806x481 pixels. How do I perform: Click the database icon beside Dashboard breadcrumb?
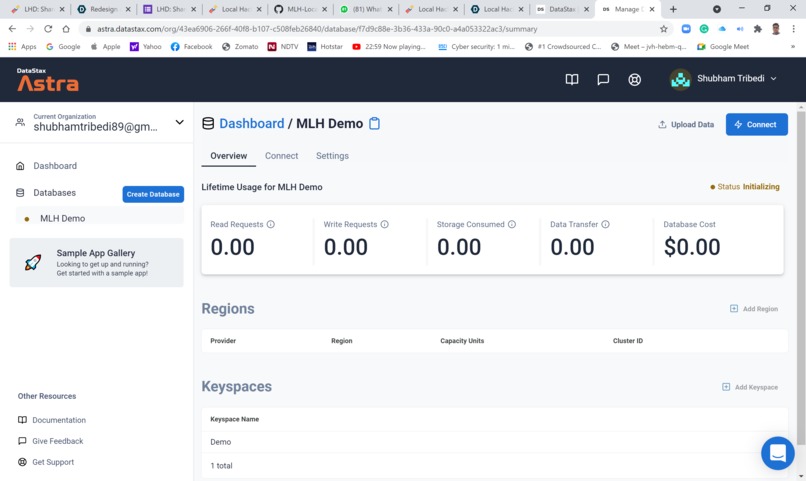click(208, 123)
